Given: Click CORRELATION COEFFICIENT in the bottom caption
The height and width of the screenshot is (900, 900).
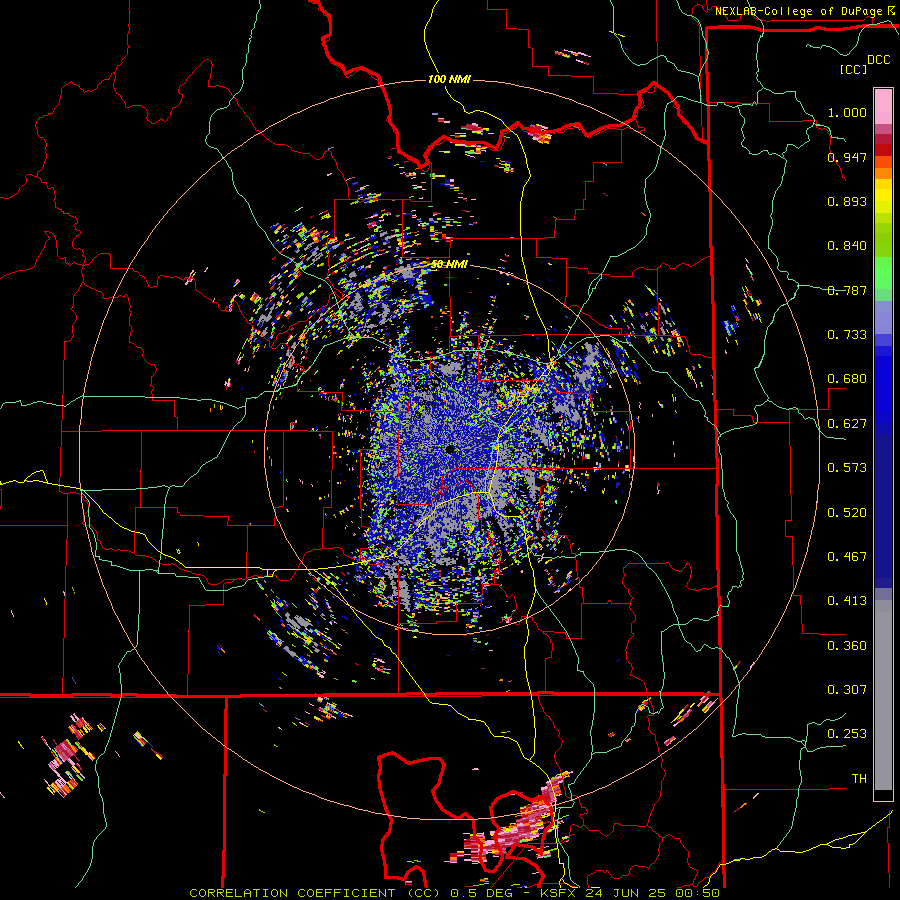Looking at the screenshot, I should coord(292,893).
